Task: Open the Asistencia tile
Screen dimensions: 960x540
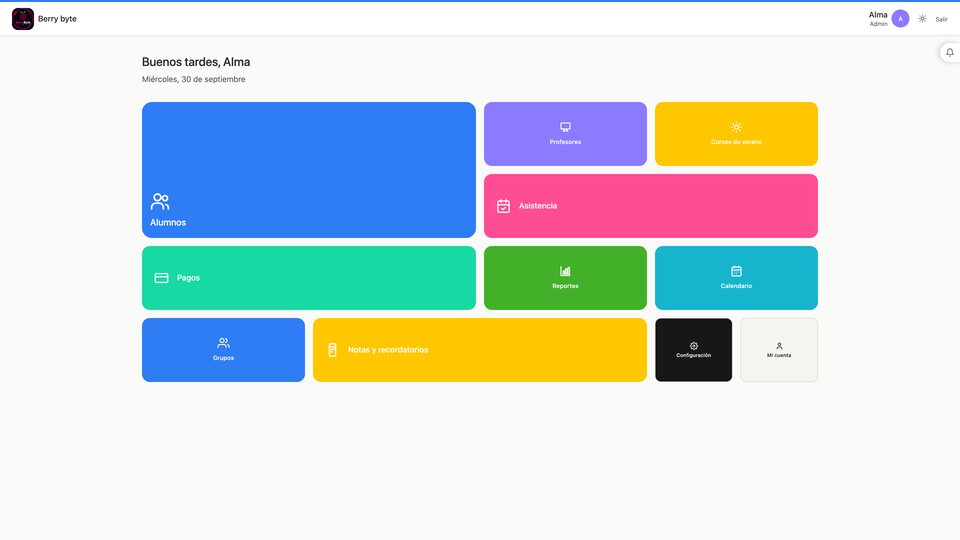Action: (651, 206)
